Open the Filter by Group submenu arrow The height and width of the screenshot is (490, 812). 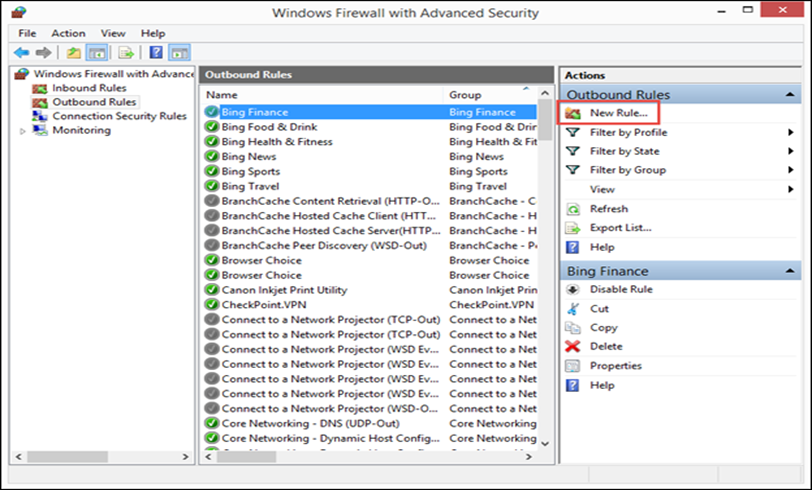791,169
